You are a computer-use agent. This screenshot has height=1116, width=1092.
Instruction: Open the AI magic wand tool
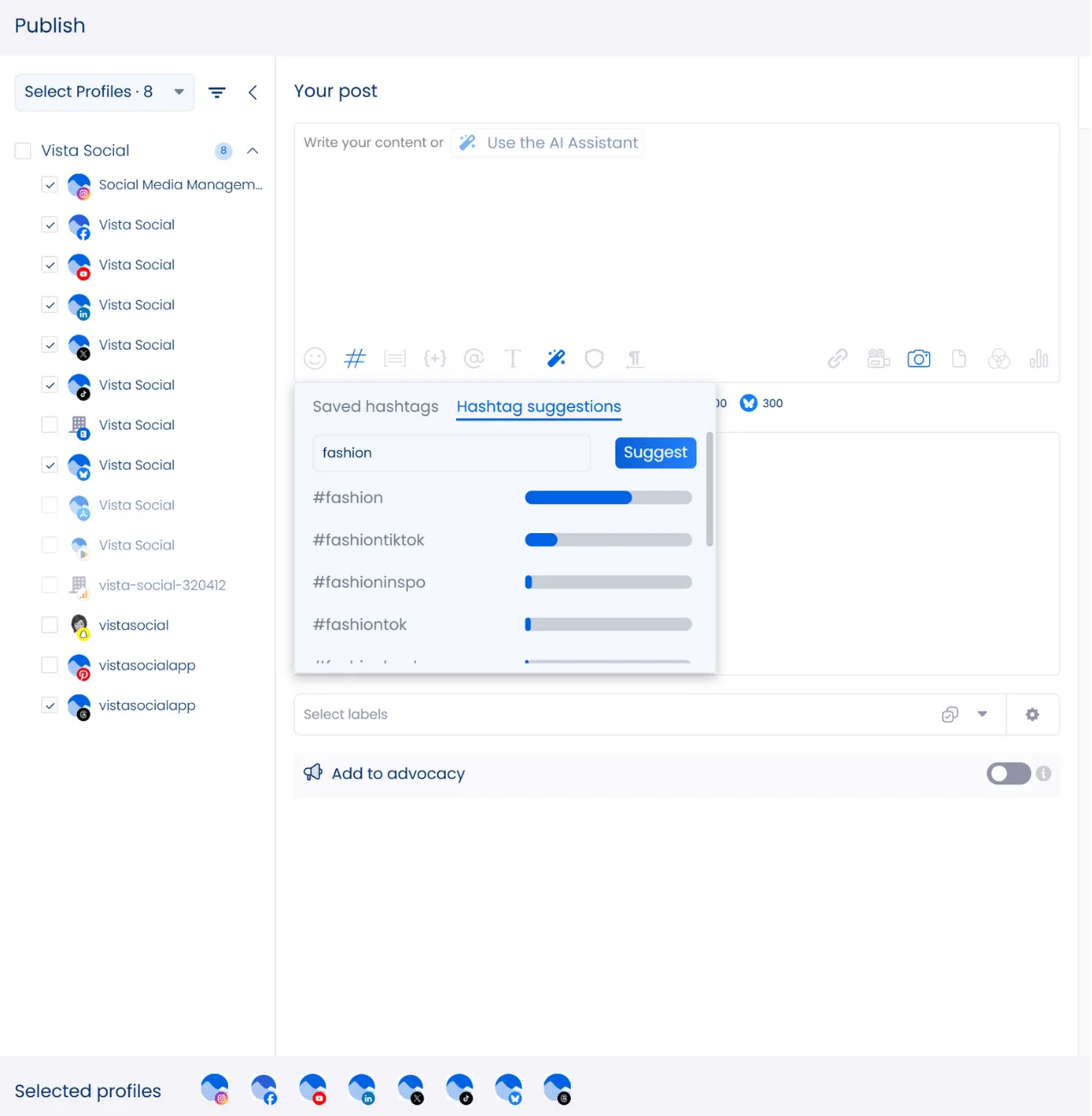[556, 358]
